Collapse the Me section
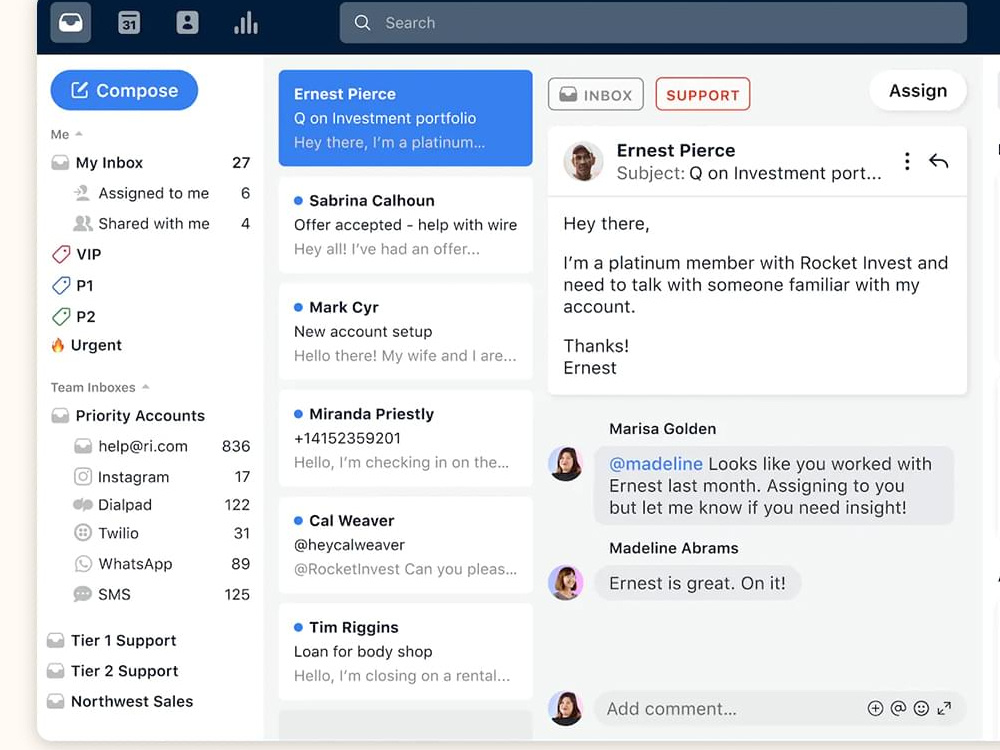The width and height of the screenshot is (1000, 750). click(x=67, y=135)
